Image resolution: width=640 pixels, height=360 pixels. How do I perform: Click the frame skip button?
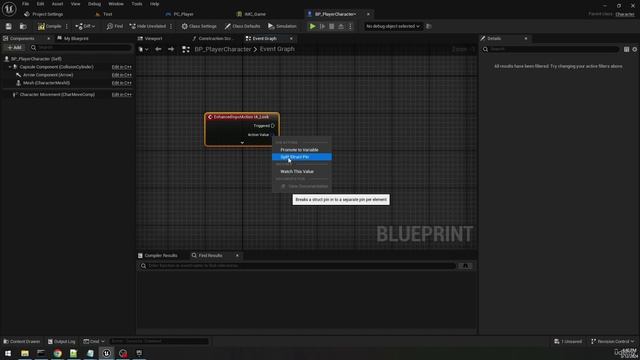[x=322, y=26]
